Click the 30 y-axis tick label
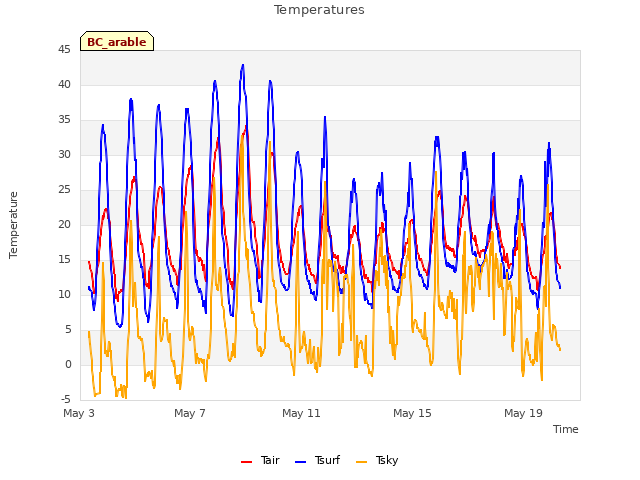 coord(64,154)
